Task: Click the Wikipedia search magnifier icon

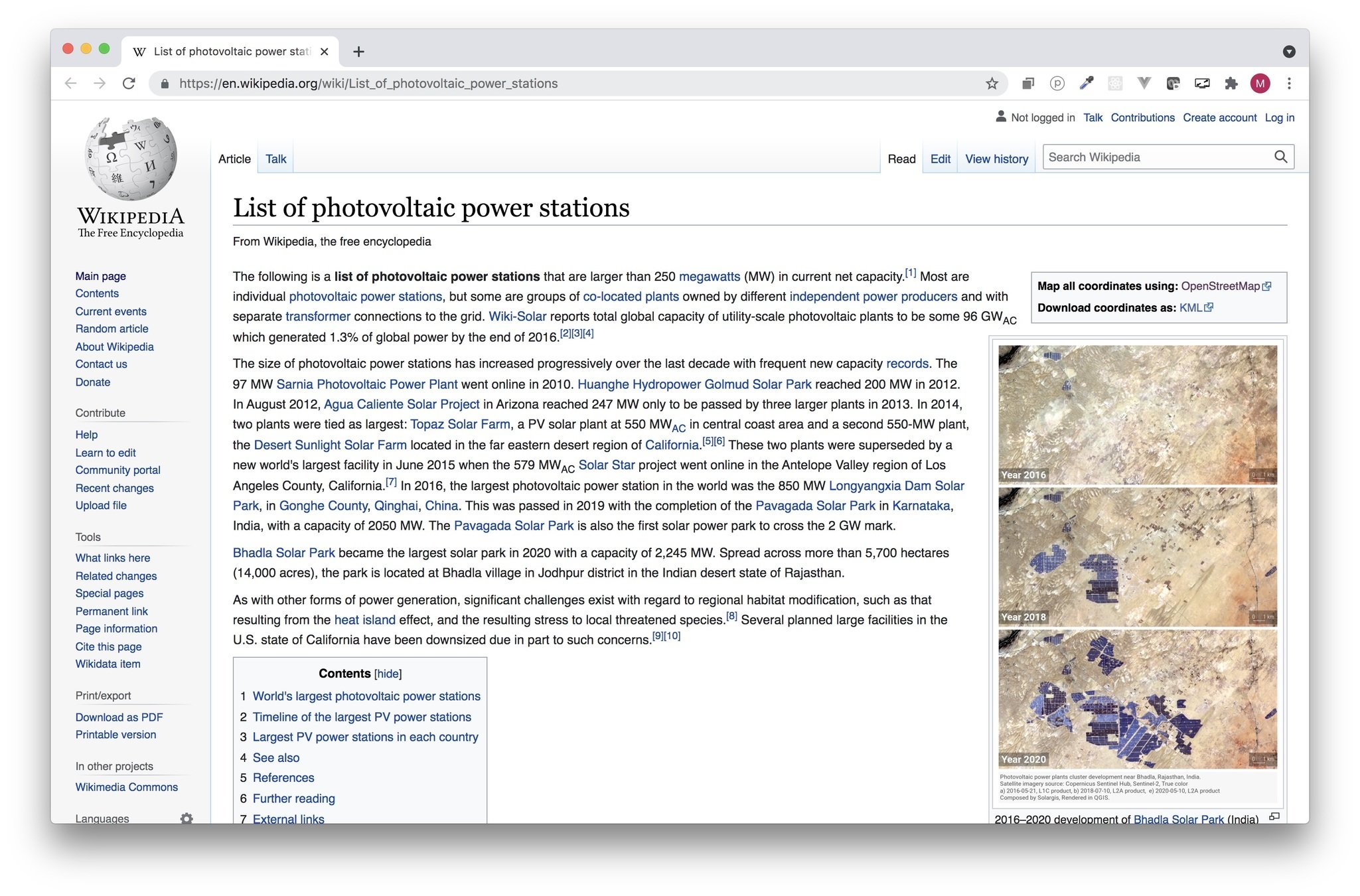Action: [1280, 157]
